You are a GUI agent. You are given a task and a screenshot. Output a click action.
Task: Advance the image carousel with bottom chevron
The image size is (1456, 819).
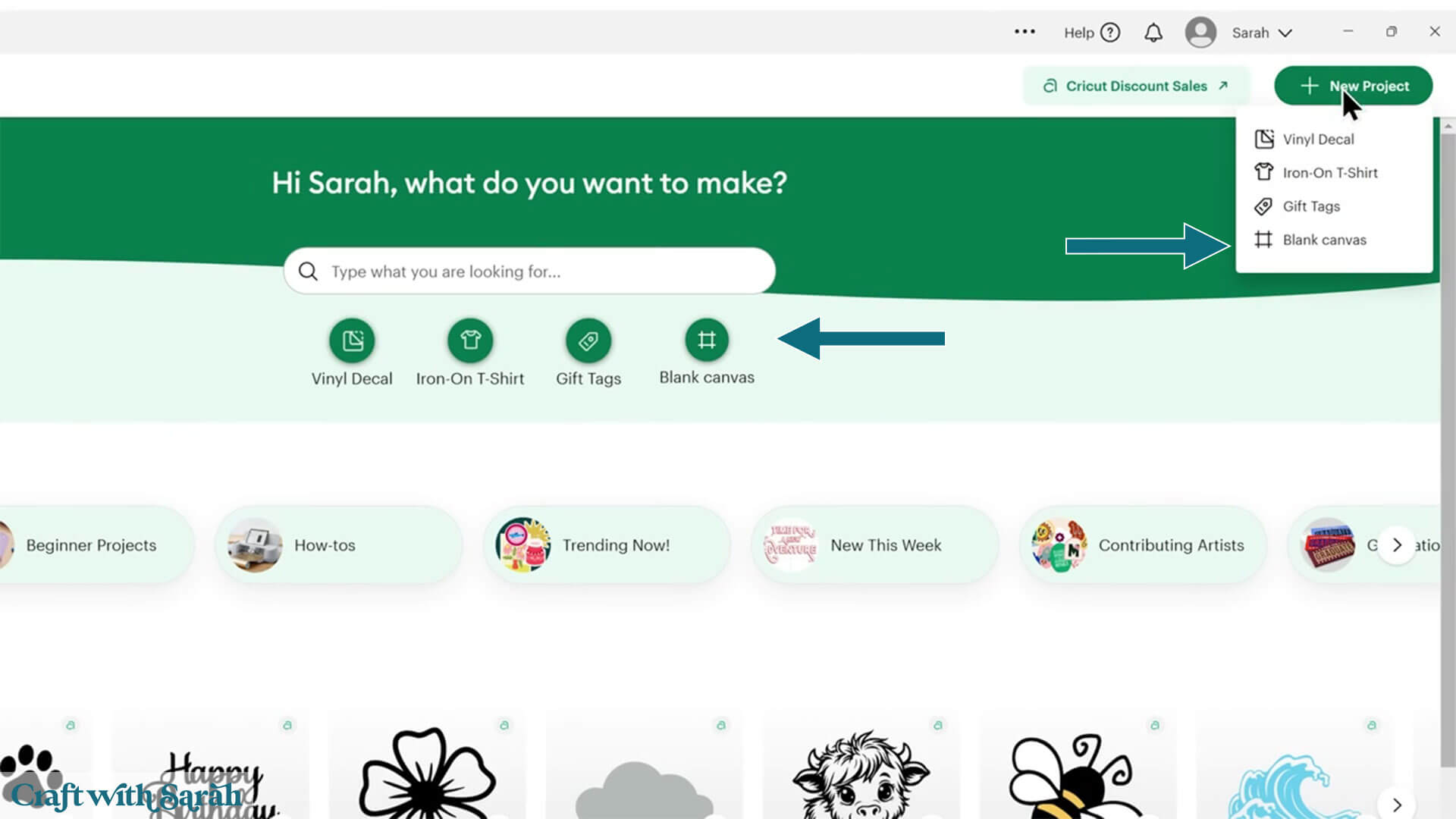pyautogui.click(x=1397, y=805)
